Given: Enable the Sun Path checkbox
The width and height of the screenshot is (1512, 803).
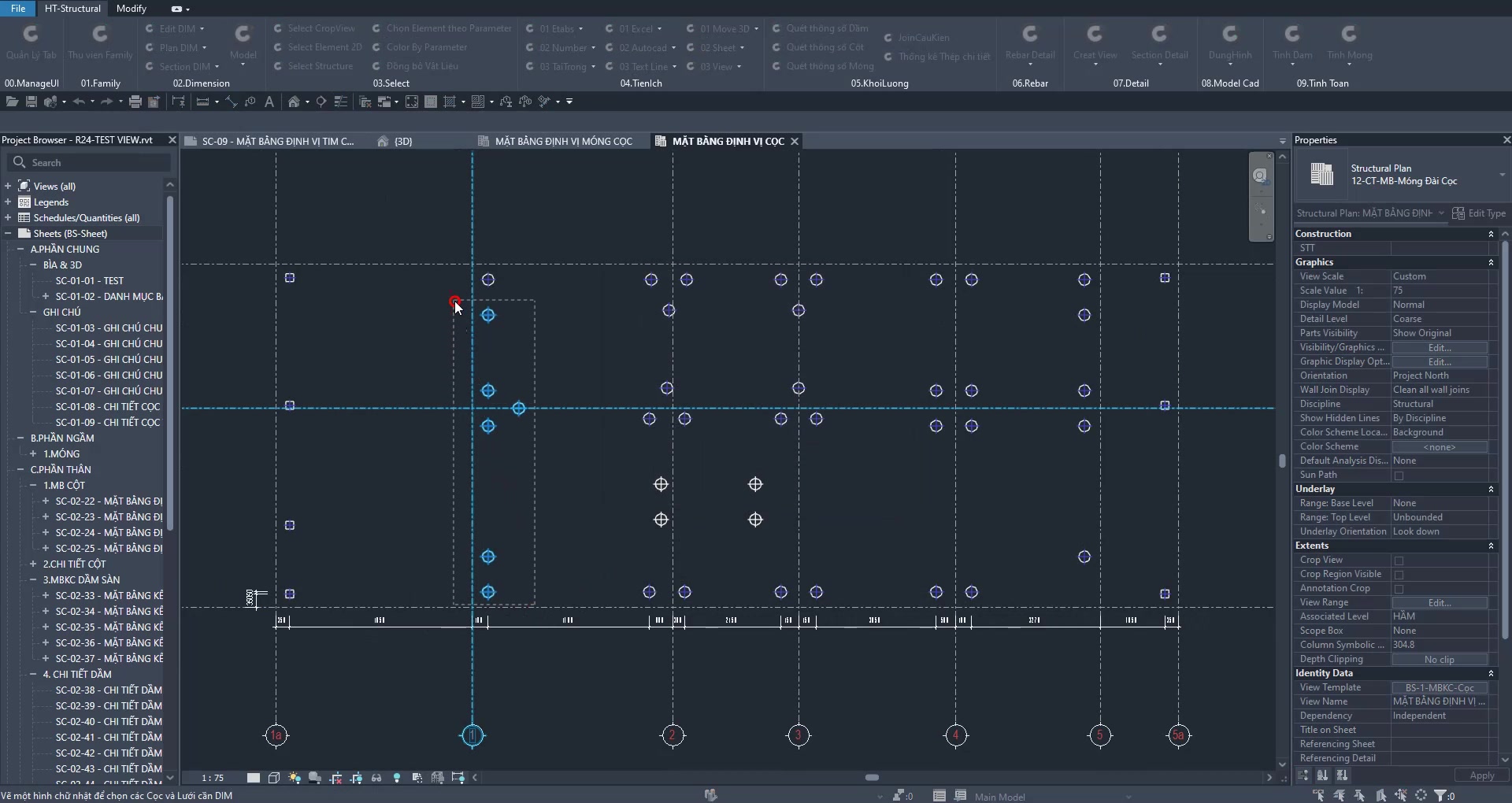Looking at the screenshot, I should (x=1399, y=476).
